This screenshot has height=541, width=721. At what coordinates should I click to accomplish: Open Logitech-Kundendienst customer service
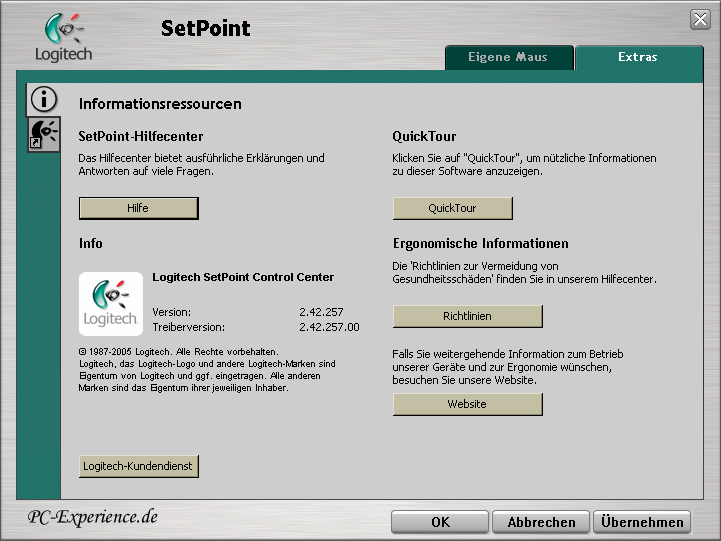[x=138, y=466]
